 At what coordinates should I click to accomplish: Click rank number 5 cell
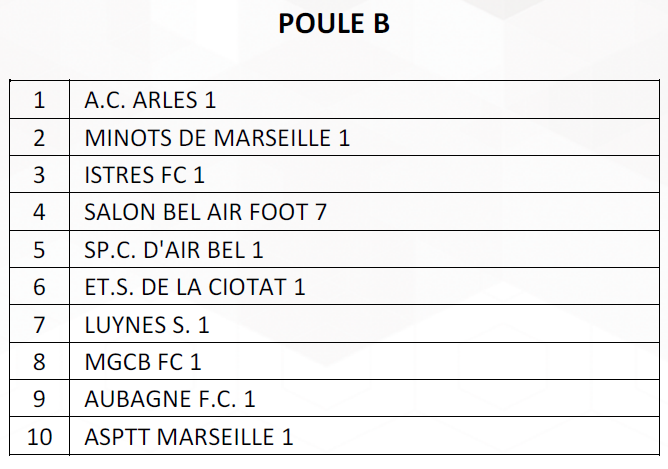pos(39,249)
